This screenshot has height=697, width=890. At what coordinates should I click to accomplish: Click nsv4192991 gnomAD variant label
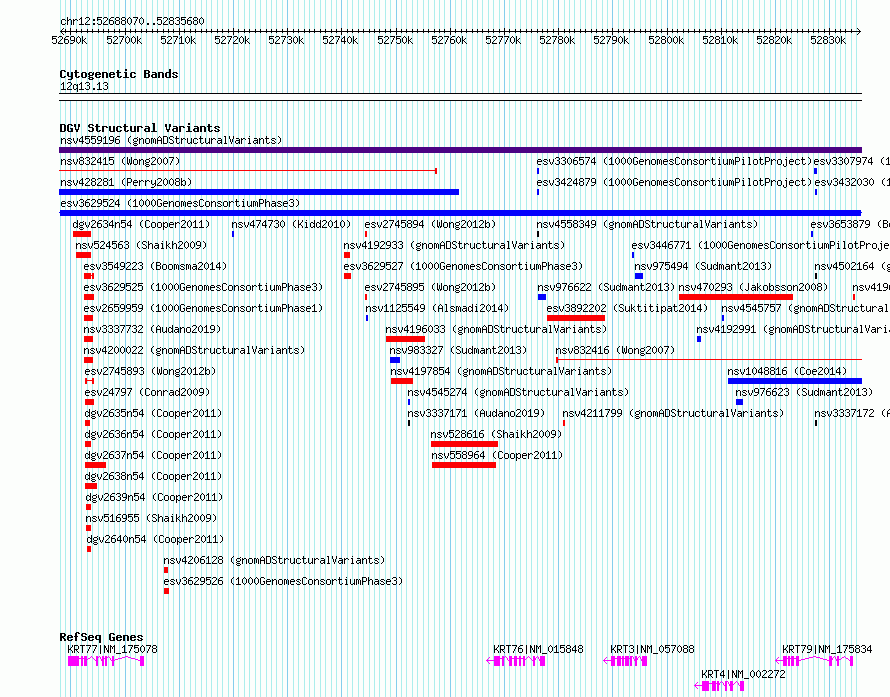pyautogui.click(x=793, y=329)
